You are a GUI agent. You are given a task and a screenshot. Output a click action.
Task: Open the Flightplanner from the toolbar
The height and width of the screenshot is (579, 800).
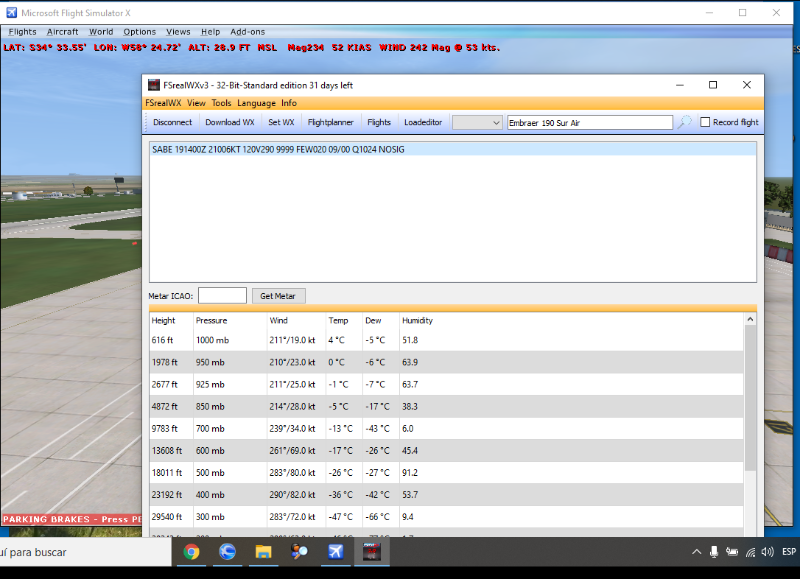[x=331, y=122]
